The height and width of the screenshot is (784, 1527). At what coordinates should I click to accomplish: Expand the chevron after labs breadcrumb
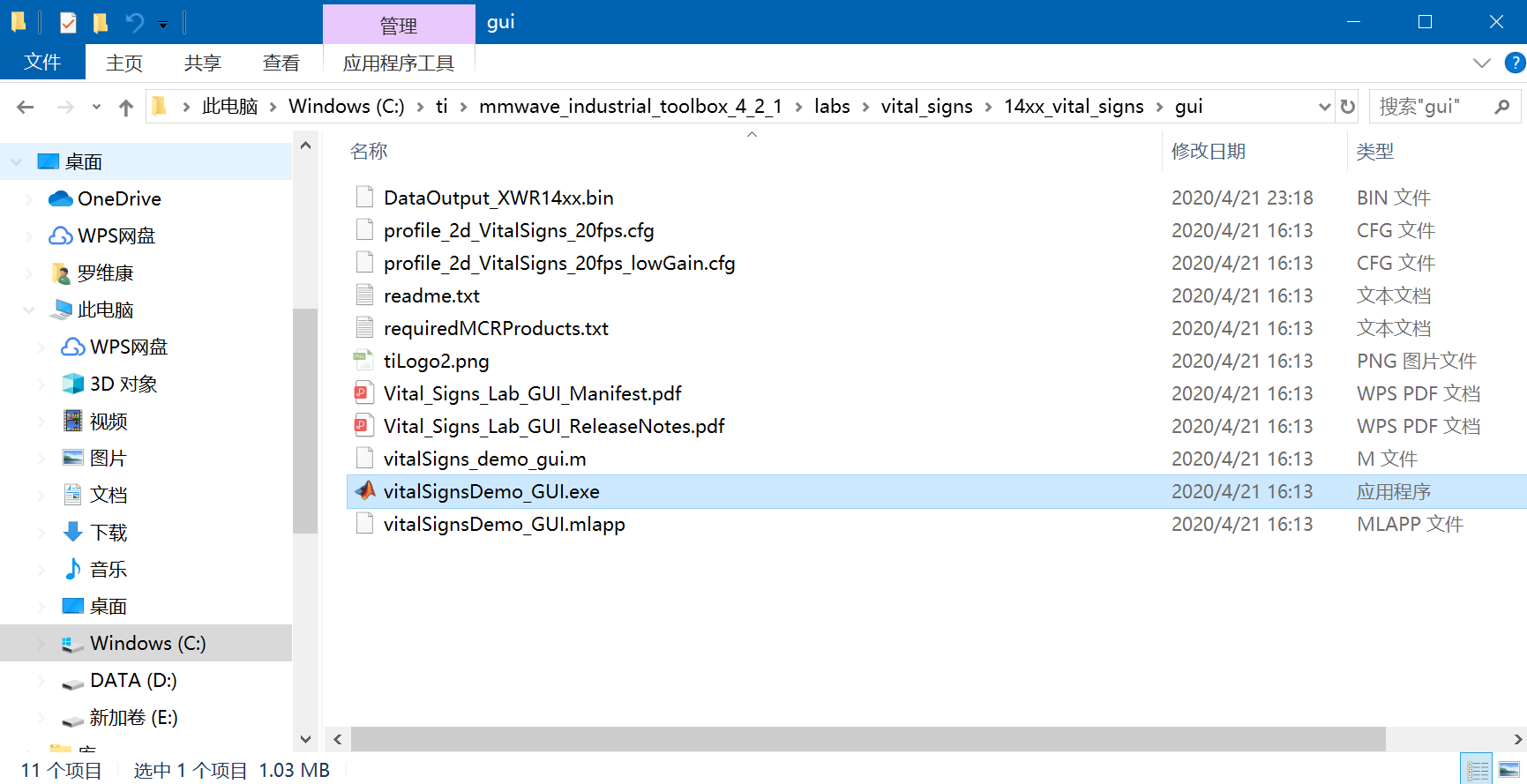pos(865,107)
